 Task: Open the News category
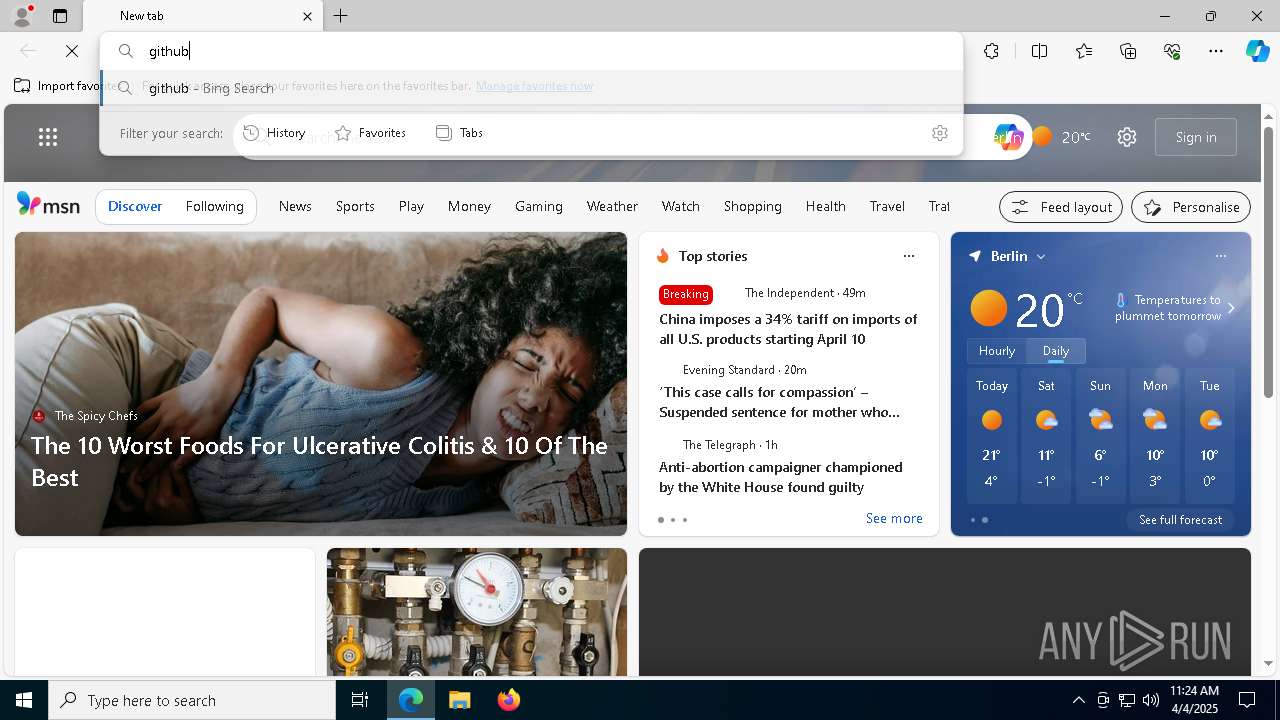coord(295,206)
